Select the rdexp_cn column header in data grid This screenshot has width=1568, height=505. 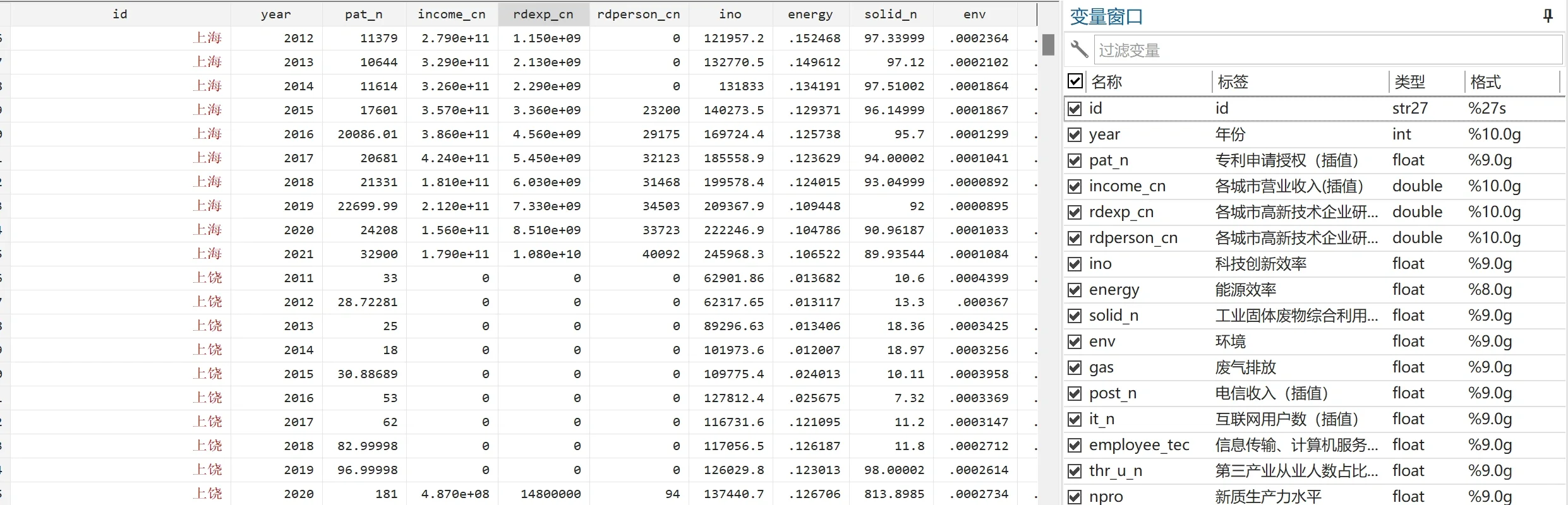(543, 14)
